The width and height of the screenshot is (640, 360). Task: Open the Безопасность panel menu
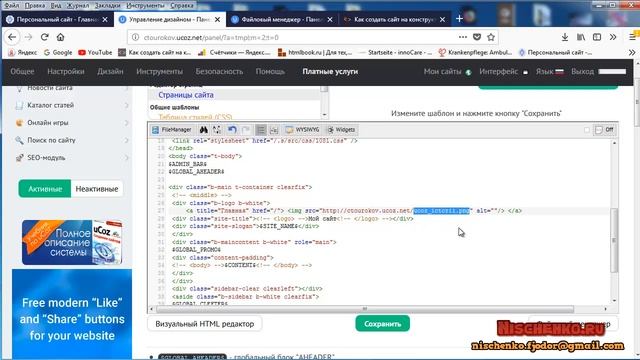coord(219,71)
